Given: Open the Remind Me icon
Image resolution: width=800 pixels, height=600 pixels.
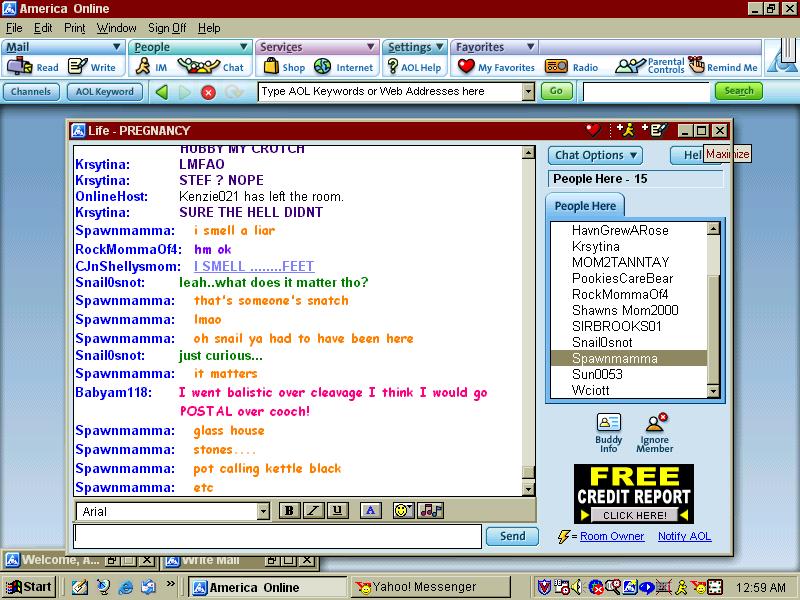Looking at the screenshot, I should pos(722,66).
